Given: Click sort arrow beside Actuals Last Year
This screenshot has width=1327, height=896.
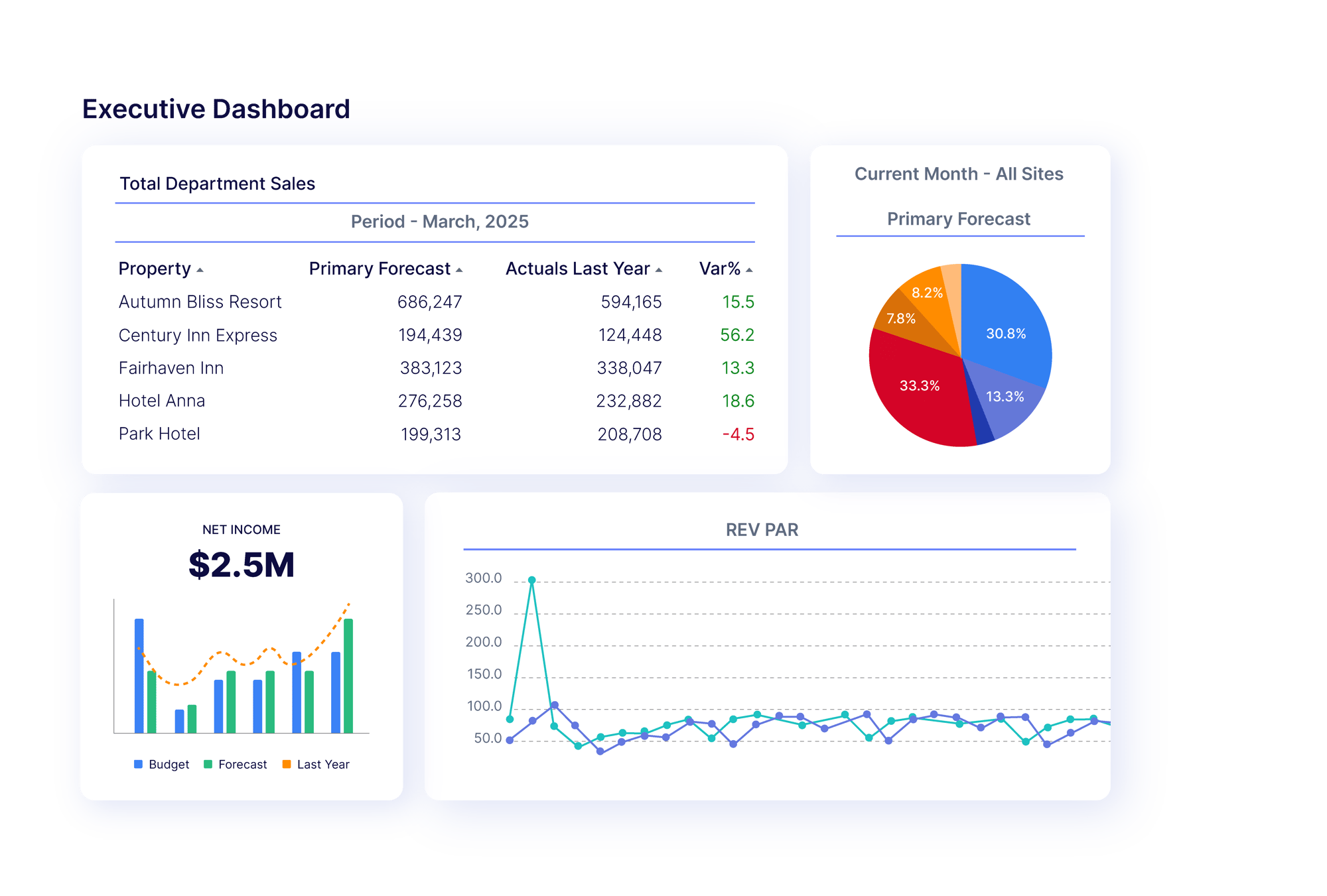Looking at the screenshot, I should coord(658,270).
